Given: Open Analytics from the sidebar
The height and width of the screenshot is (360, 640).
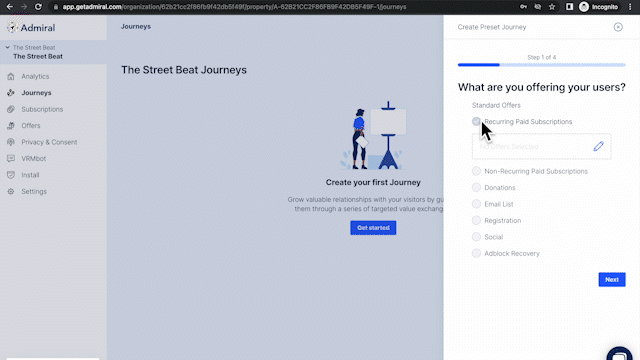Looking at the screenshot, I should (x=35, y=76).
